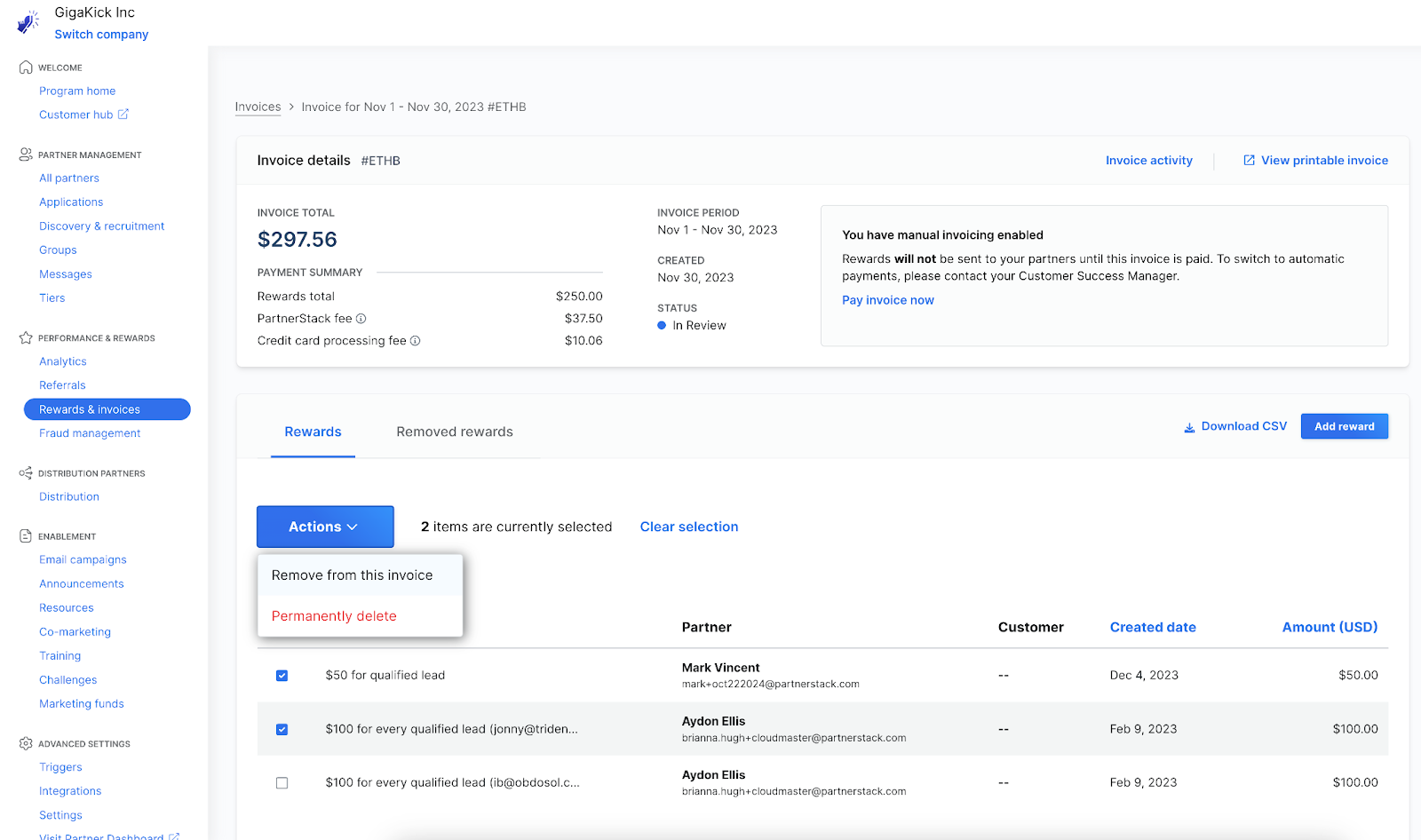Open Marketing funds in sidebar

pos(82,704)
